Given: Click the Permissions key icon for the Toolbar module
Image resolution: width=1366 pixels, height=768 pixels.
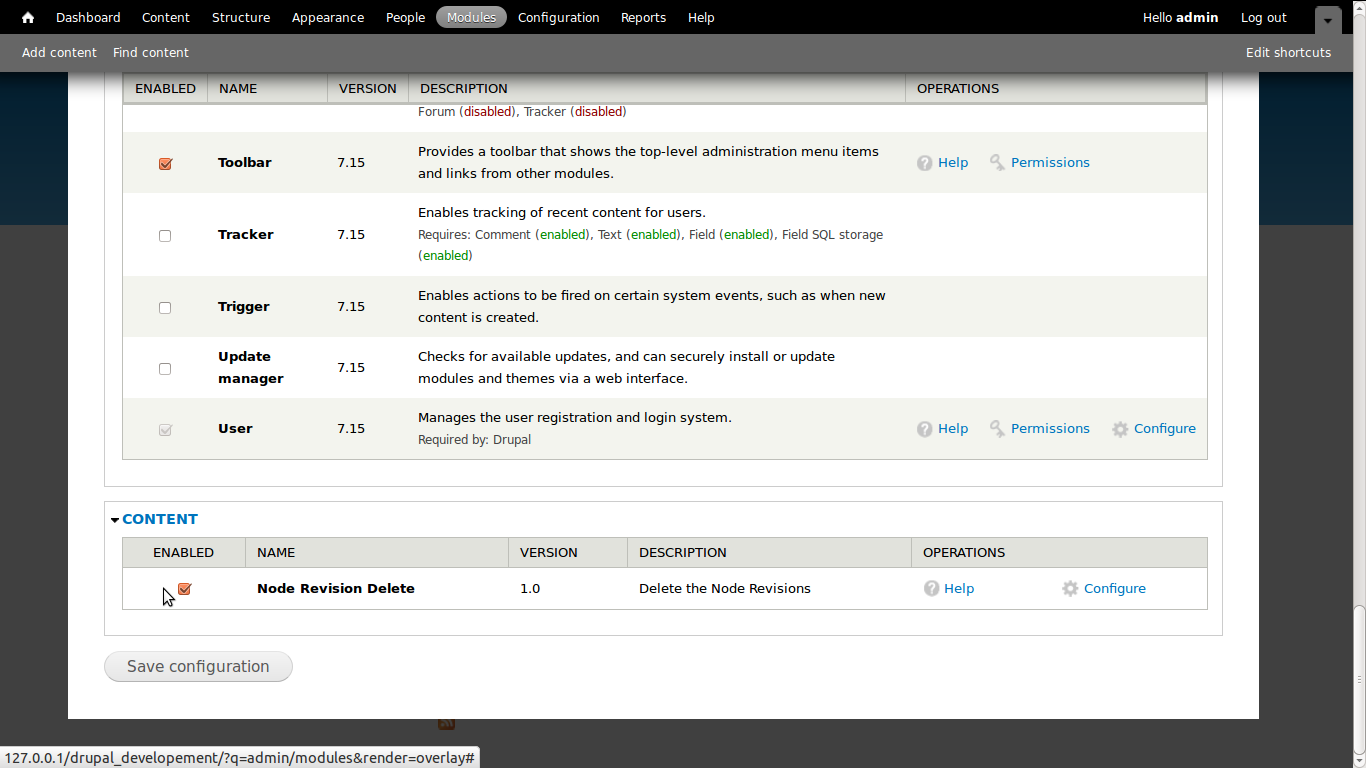Looking at the screenshot, I should point(997,162).
